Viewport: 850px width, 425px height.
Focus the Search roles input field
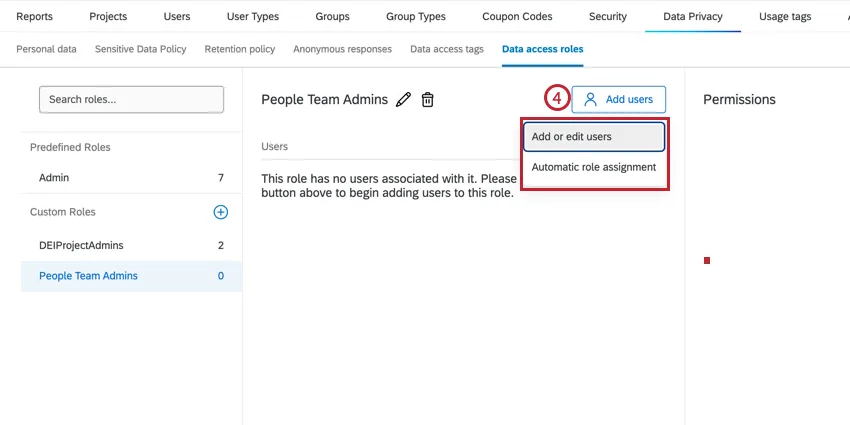pyautogui.click(x=131, y=99)
